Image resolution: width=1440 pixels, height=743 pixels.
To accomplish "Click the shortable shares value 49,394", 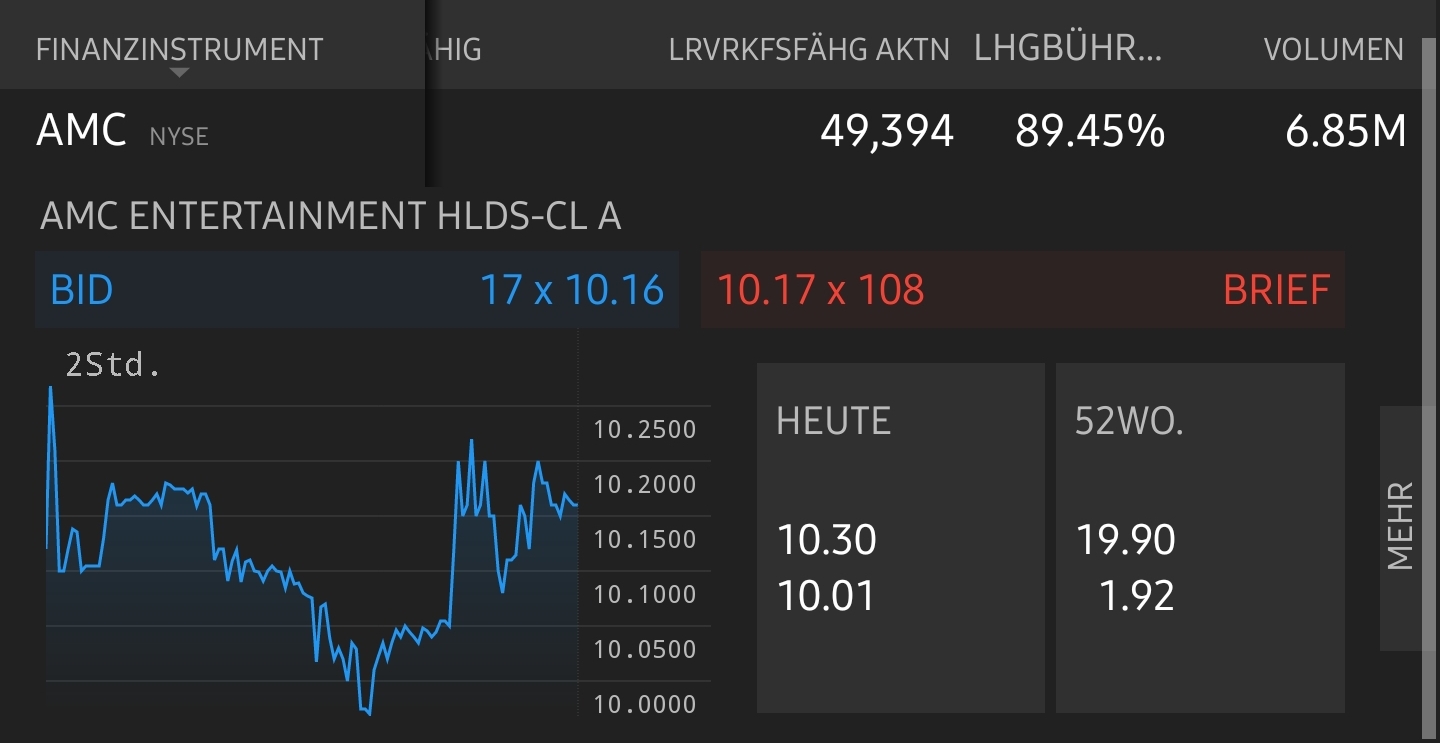I will tap(887, 132).
